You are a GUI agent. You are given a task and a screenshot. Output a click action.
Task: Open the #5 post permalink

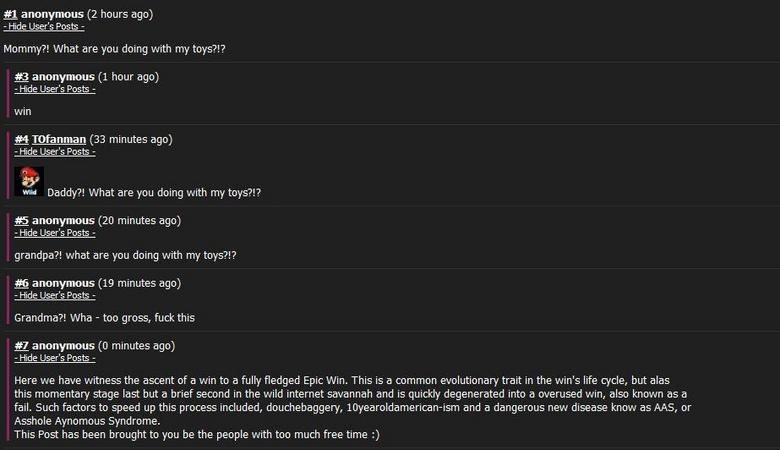21,220
